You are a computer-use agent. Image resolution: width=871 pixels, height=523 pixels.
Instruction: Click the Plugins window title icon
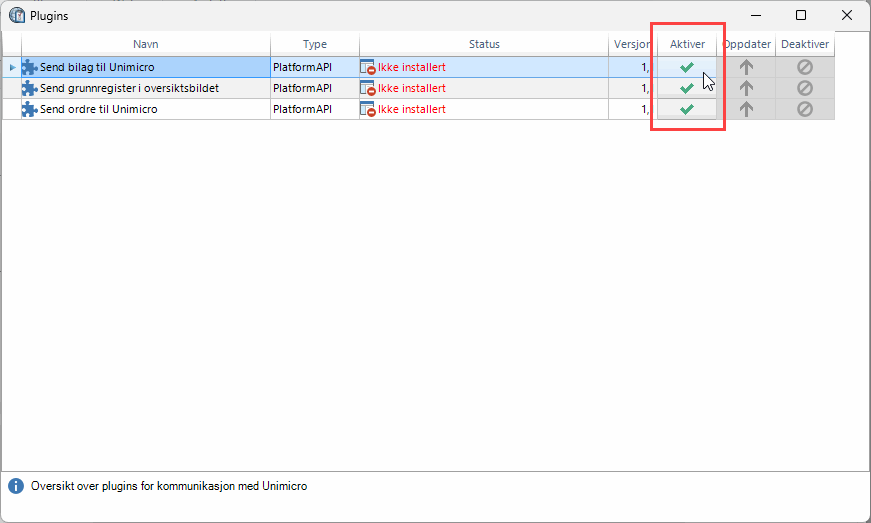coord(17,15)
